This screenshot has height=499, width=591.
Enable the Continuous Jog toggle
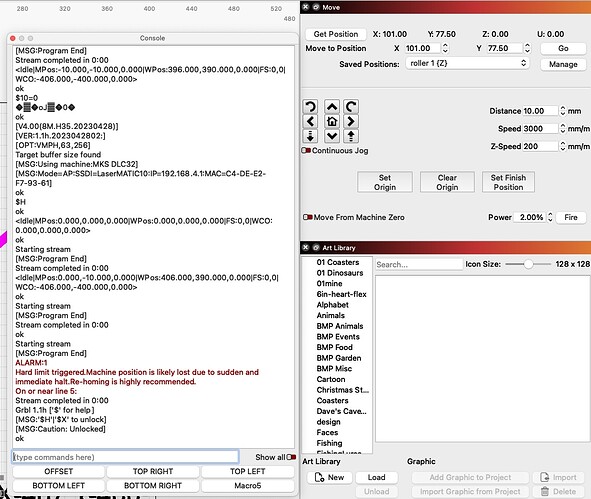coord(306,150)
